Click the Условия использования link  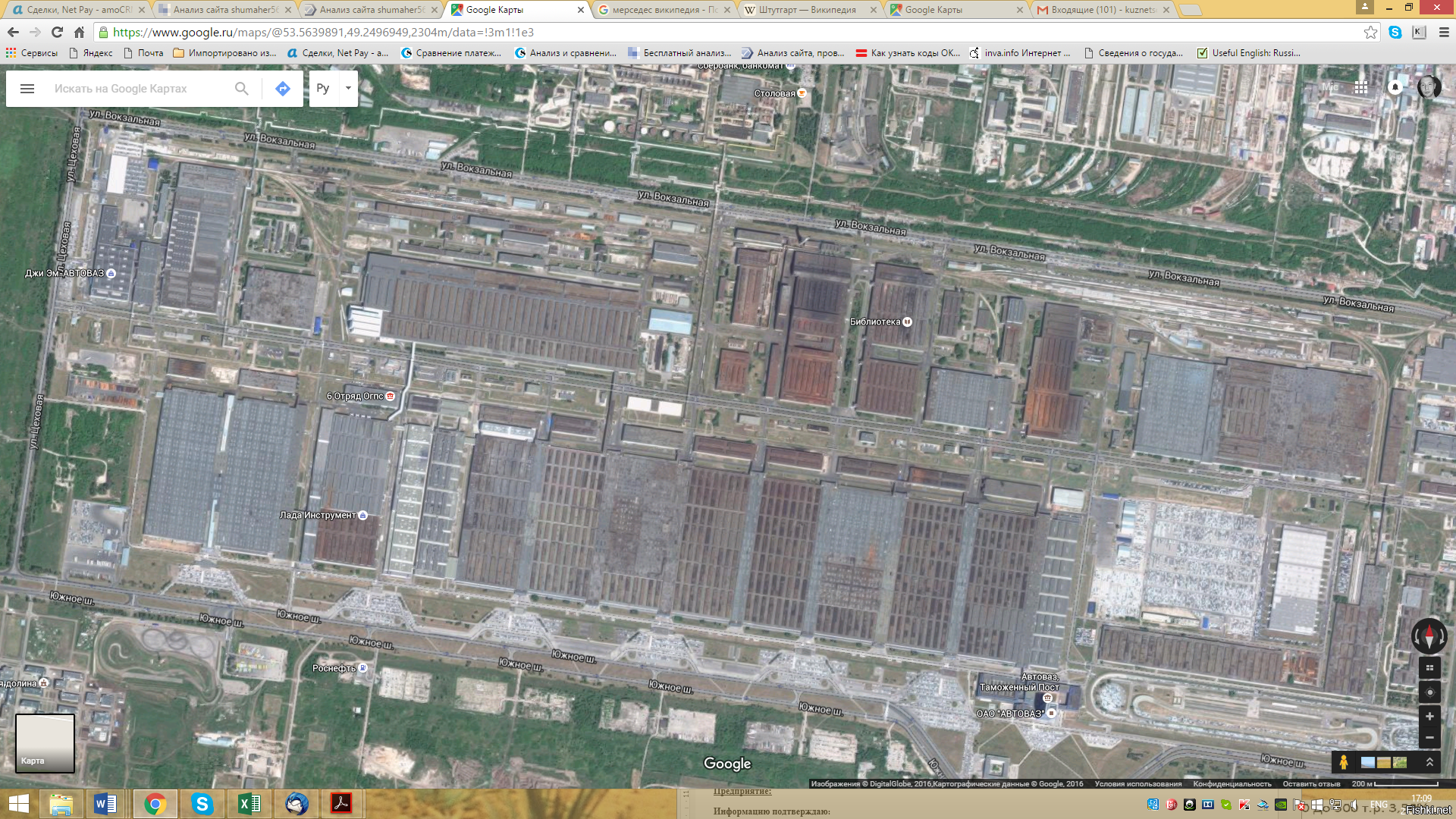pos(1137,784)
